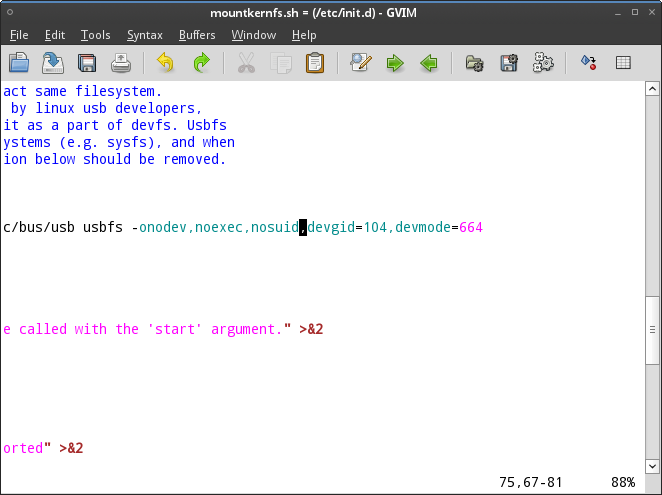Click the number '104' in options
The height and width of the screenshot is (495, 662).
[375, 227]
